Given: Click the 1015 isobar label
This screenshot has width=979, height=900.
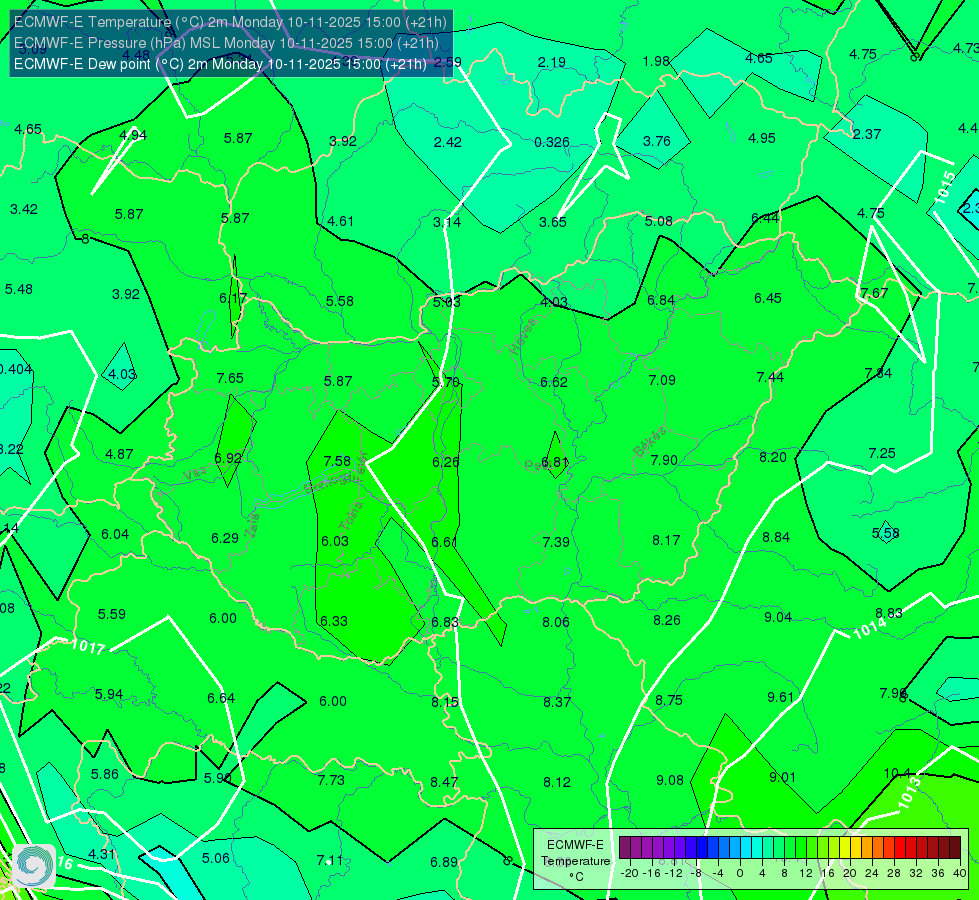Looking at the screenshot, I should tap(944, 187).
